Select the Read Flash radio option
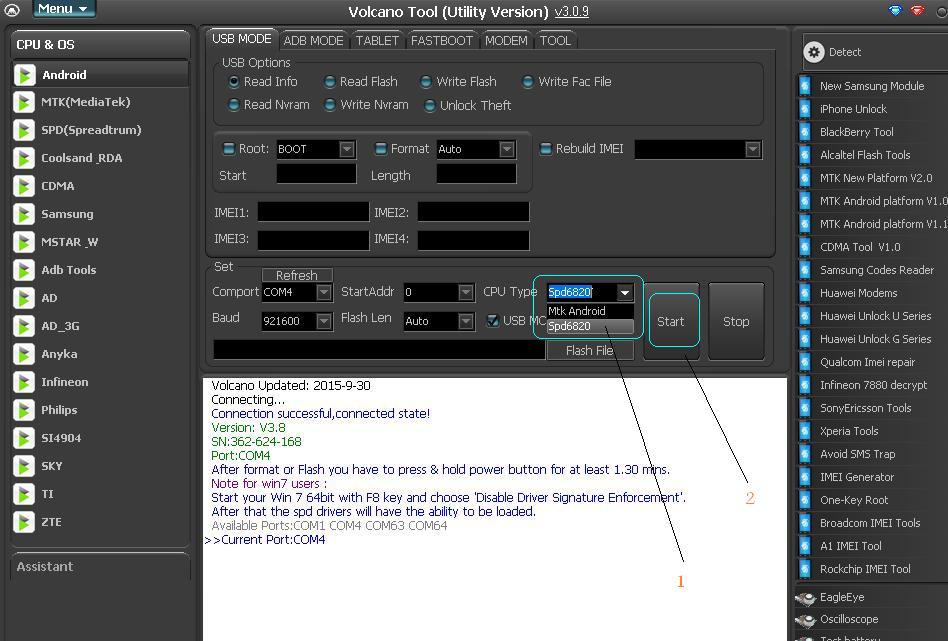 click(330, 81)
